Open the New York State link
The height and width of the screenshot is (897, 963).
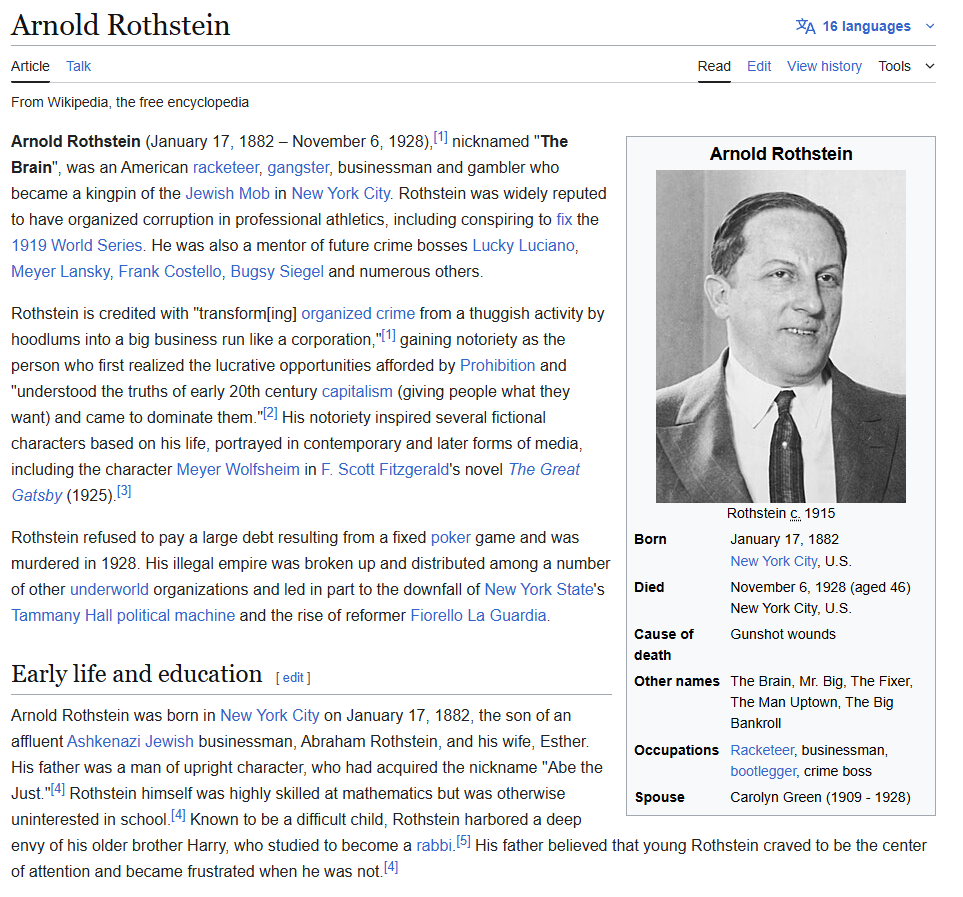coord(539,589)
